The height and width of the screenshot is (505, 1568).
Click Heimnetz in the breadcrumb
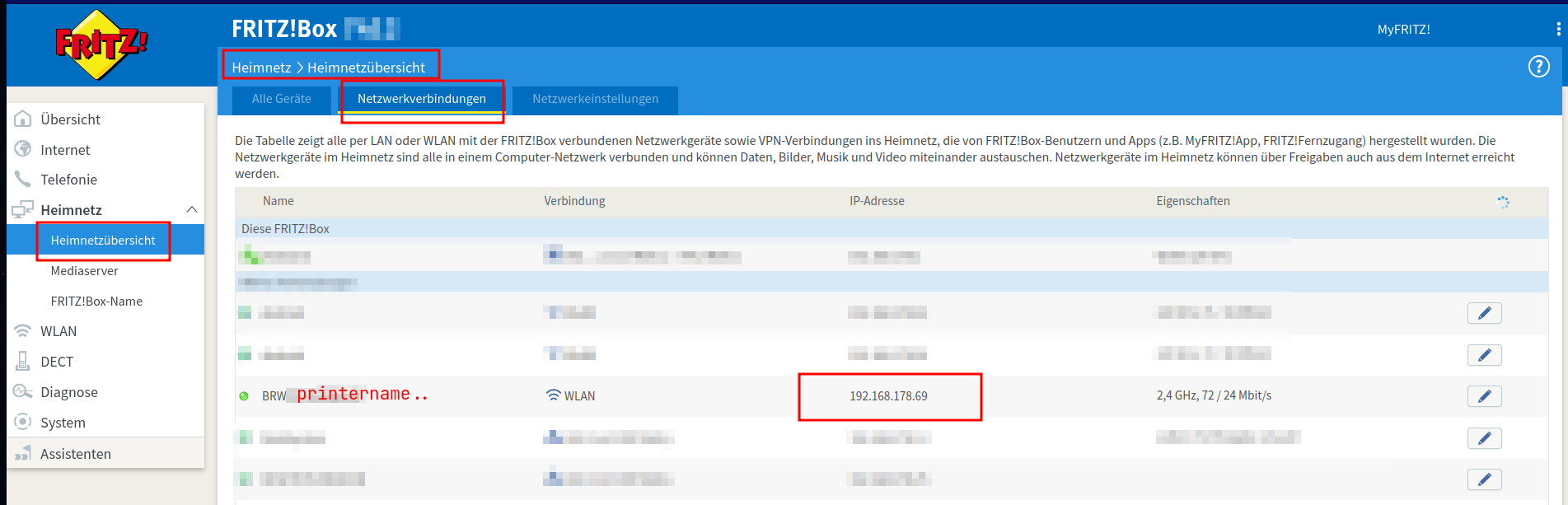(261, 68)
